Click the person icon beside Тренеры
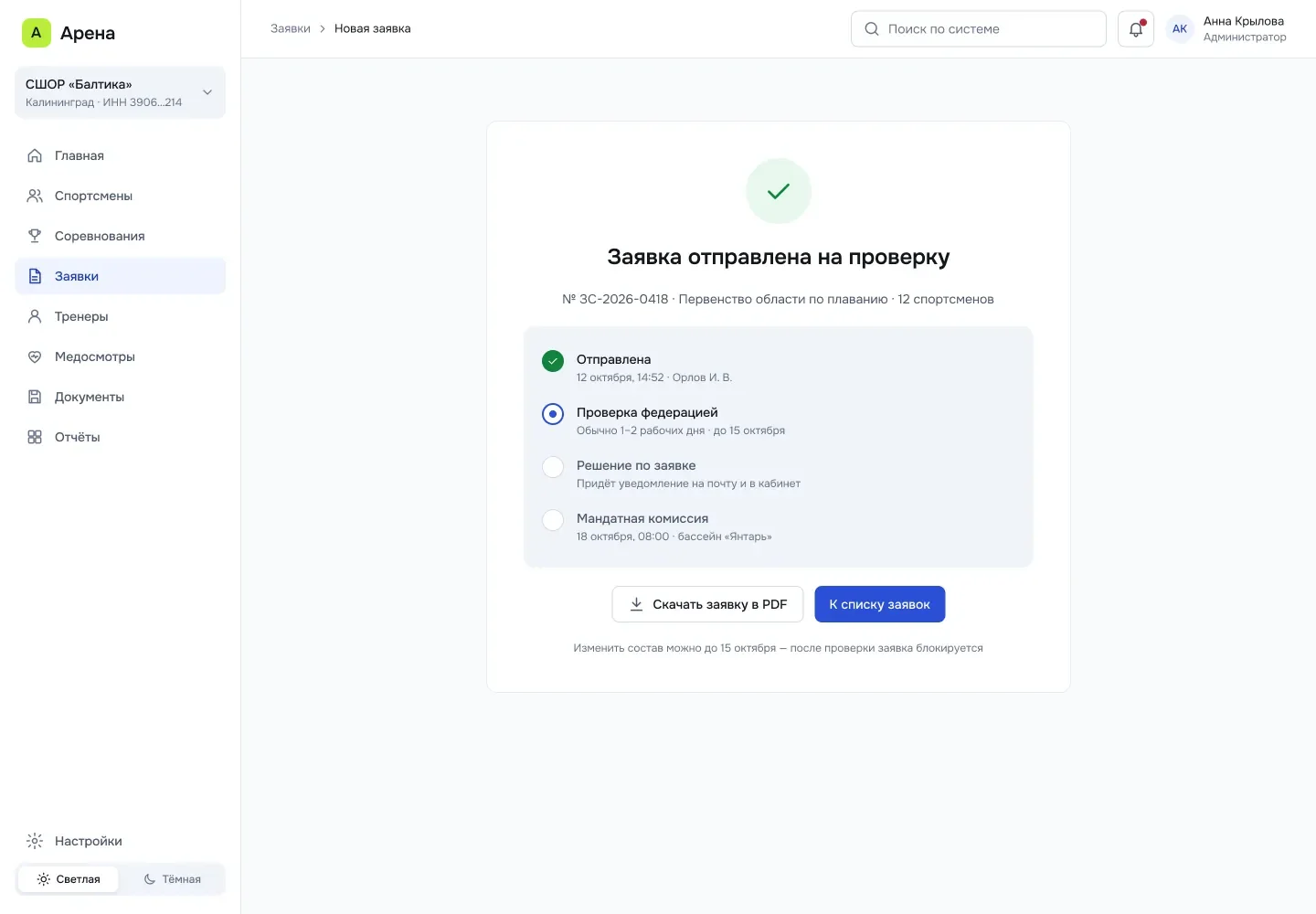The height and width of the screenshot is (914, 1316). (35, 316)
